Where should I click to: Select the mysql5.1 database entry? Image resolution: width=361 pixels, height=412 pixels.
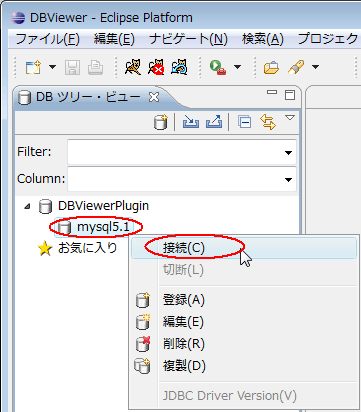103,227
